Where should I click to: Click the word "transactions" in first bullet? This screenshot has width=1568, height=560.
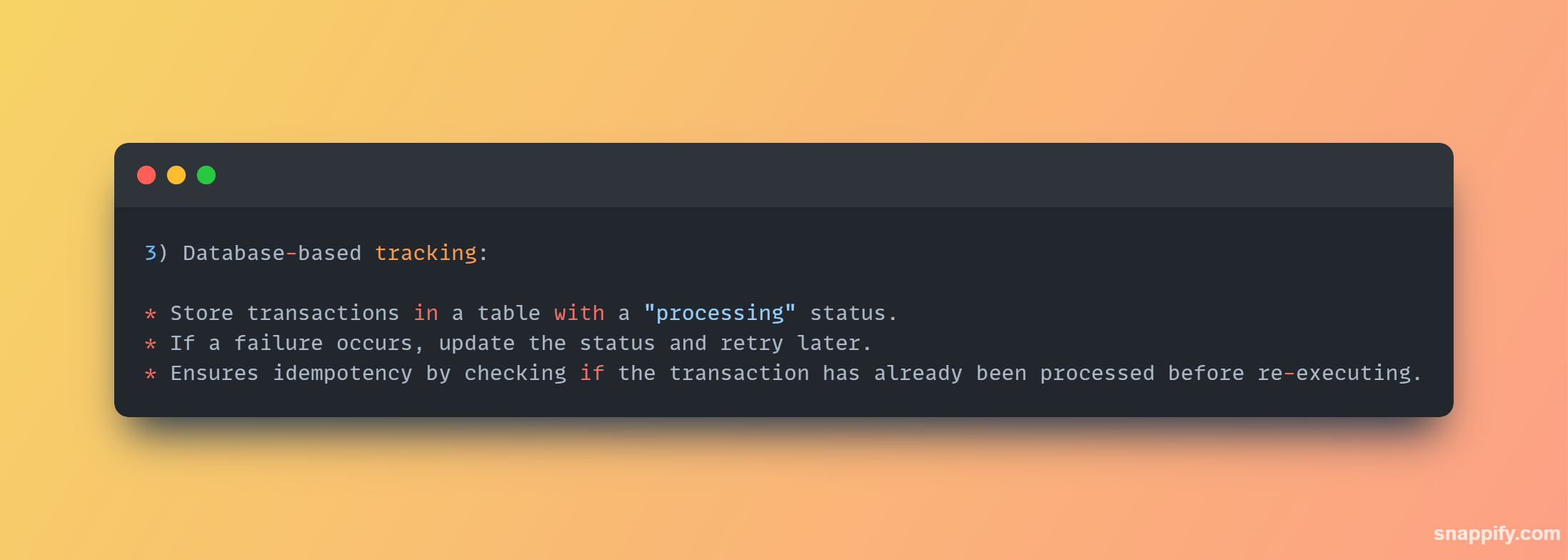point(323,313)
